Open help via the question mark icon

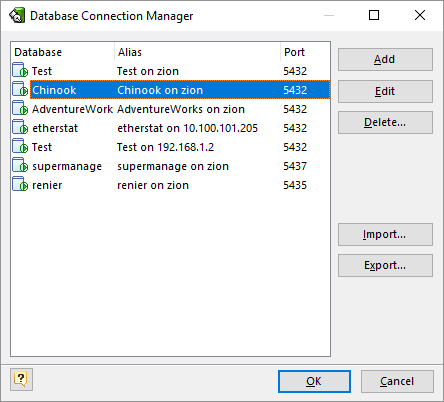[21, 379]
